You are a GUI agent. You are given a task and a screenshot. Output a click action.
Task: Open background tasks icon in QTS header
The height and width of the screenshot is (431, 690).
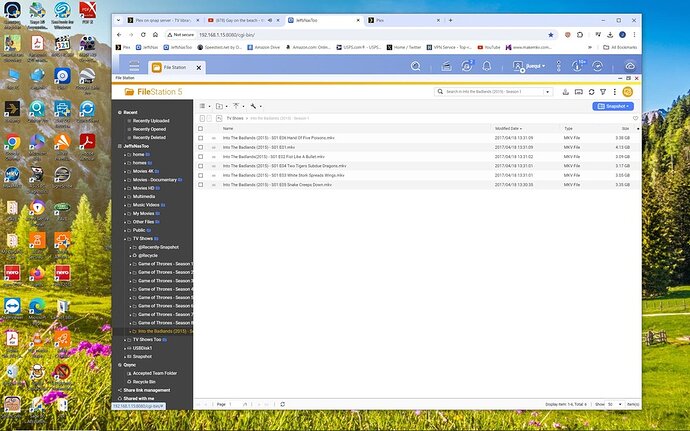pos(446,66)
